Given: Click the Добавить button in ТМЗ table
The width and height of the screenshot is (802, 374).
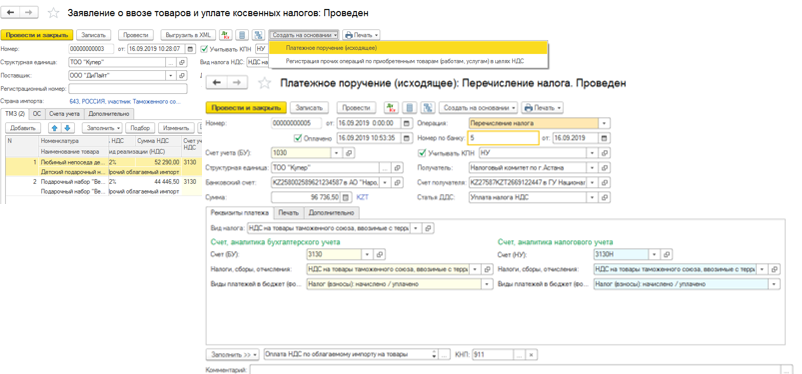Looking at the screenshot, I should 23,127.
